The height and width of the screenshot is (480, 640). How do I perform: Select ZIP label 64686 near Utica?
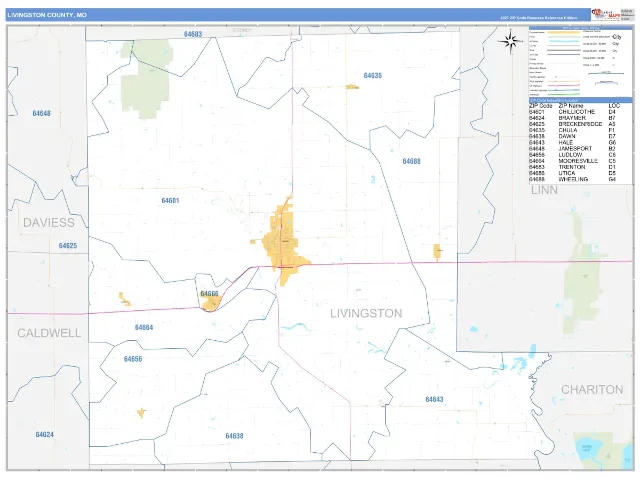coord(209,293)
